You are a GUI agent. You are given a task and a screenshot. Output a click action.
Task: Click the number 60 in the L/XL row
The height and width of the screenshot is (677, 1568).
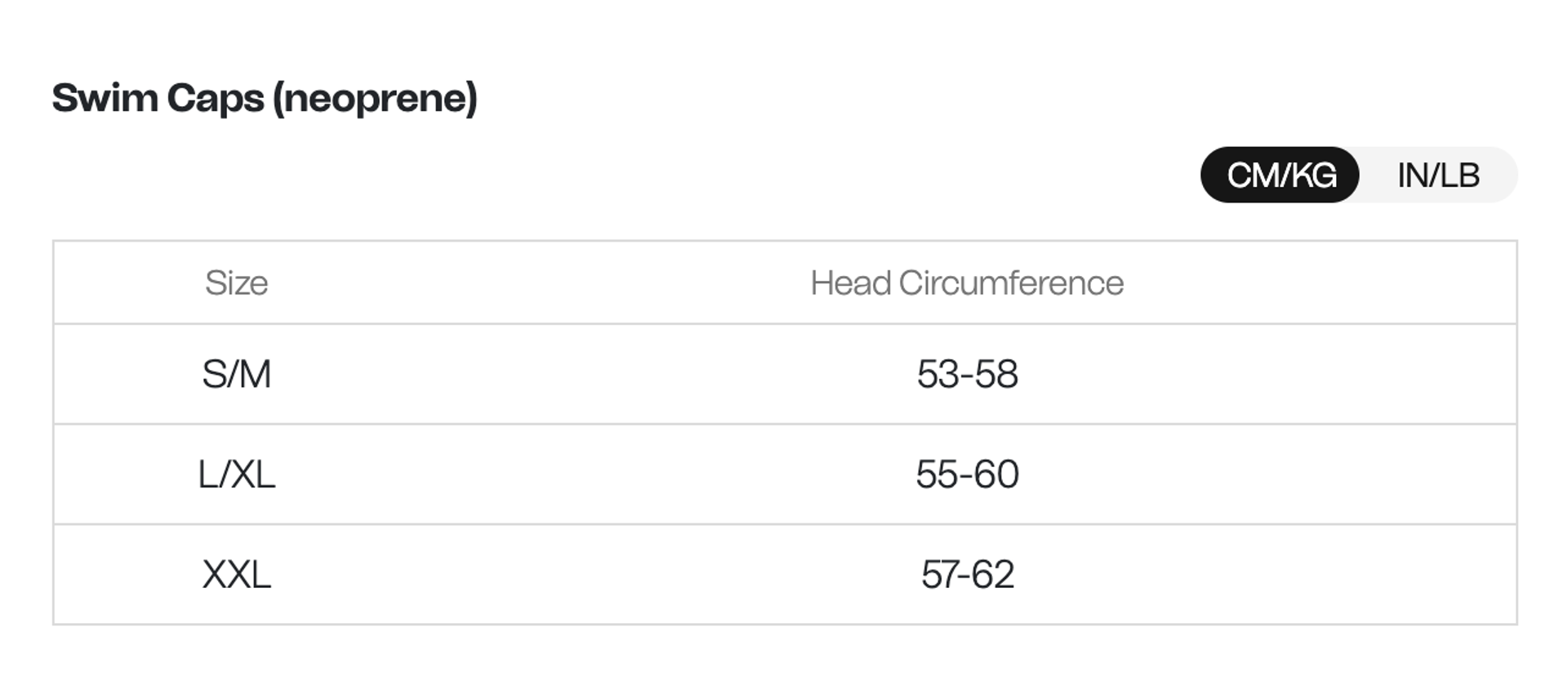point(997,474)
